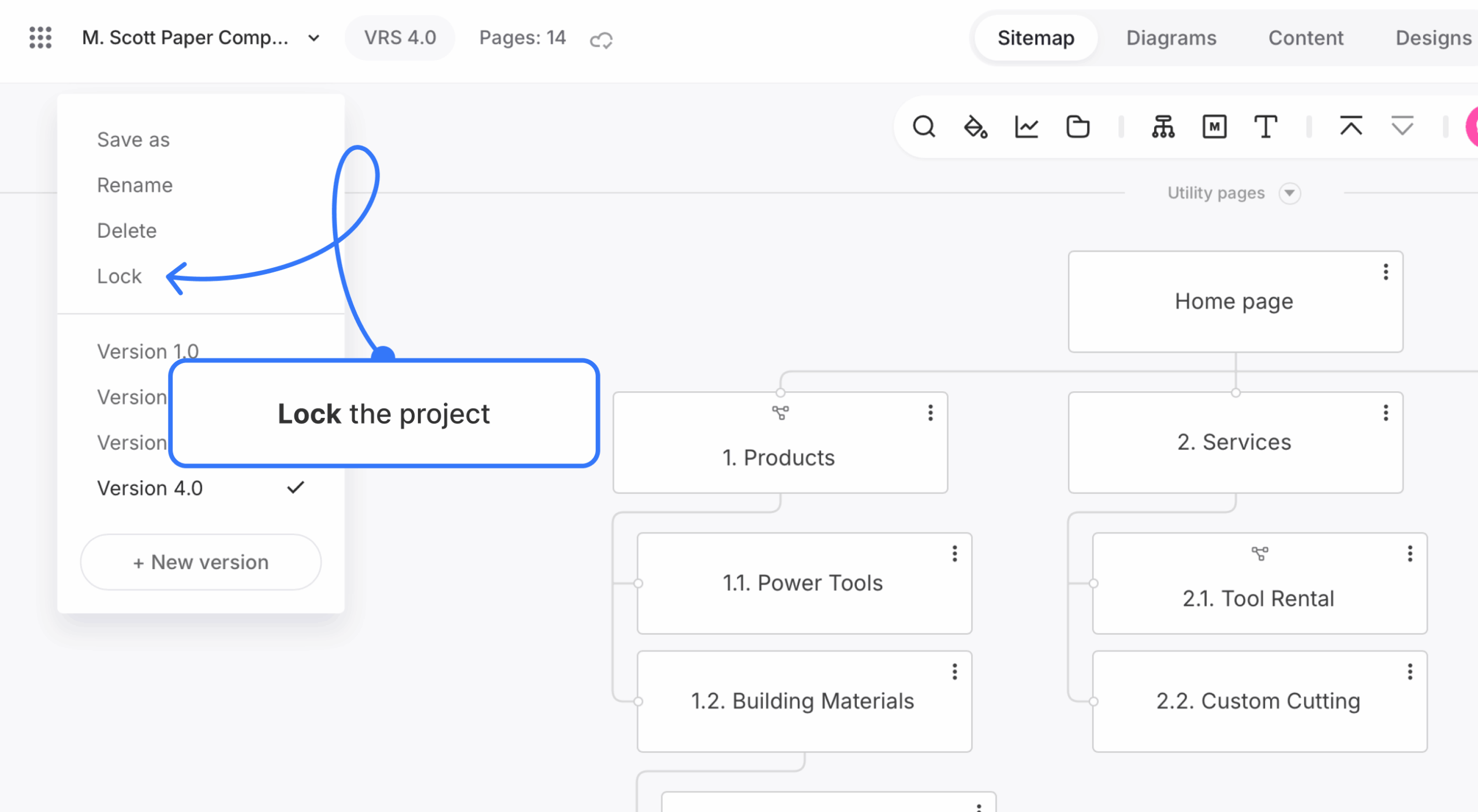
Task: Click the + New version button
Action: 201,562
